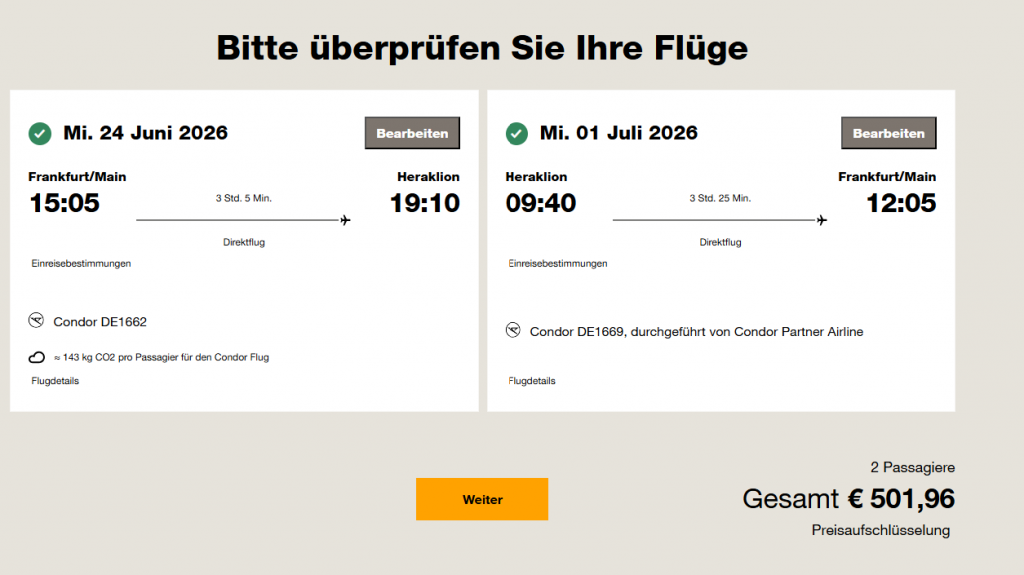
Task: Click the CO2 cloud icon
Action: 37,357
